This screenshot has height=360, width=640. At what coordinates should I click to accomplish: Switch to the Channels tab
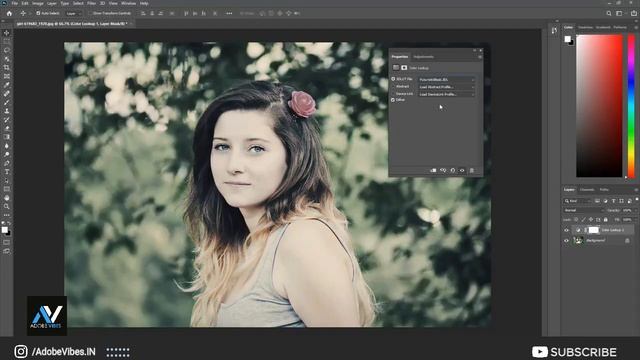587,190
